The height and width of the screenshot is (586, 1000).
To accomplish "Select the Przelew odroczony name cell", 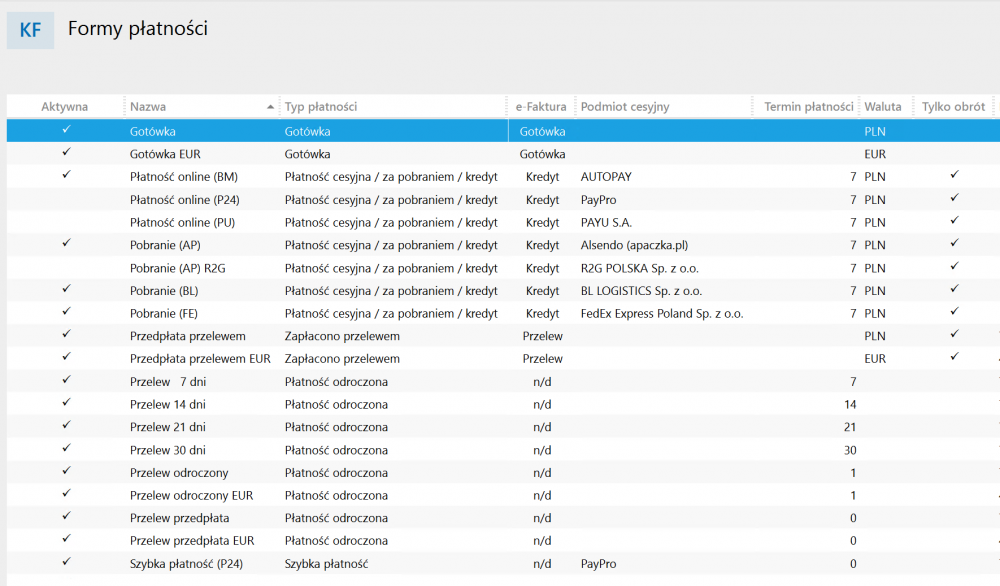I will [179, 473].
